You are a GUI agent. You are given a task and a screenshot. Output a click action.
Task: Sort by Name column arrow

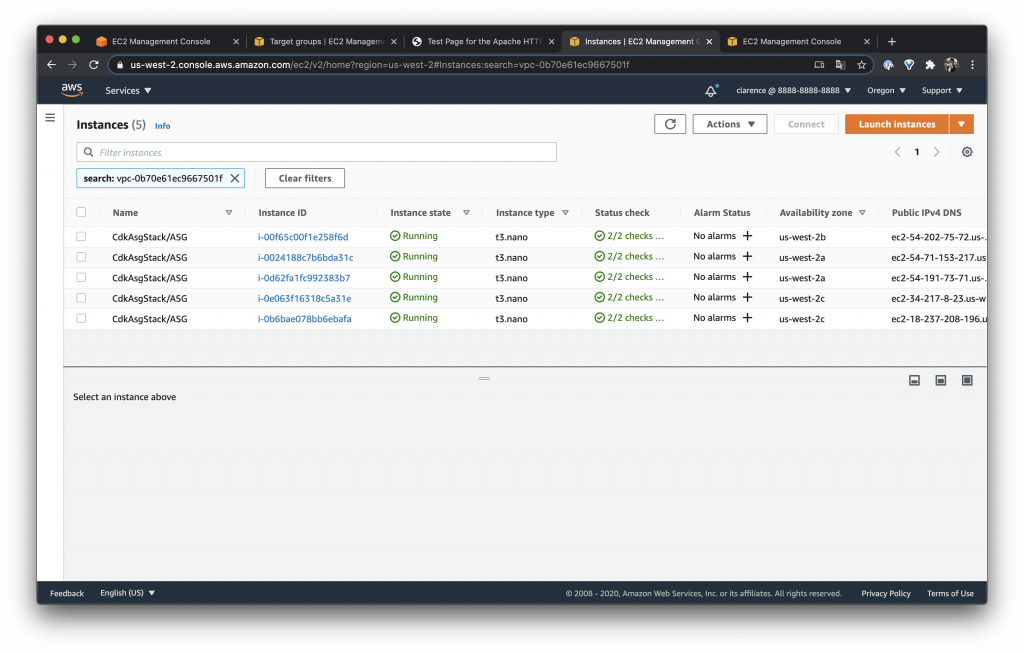click(x=229, y=213)
